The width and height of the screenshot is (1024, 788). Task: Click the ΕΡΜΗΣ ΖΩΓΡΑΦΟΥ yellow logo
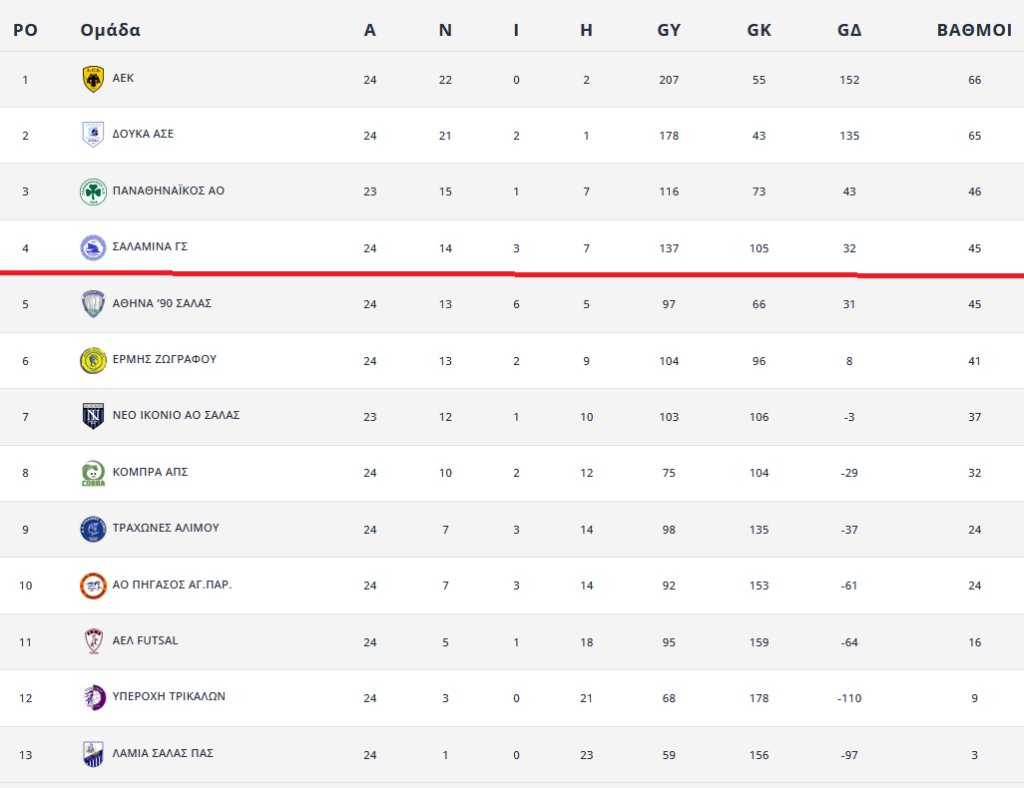coord(93,360)
